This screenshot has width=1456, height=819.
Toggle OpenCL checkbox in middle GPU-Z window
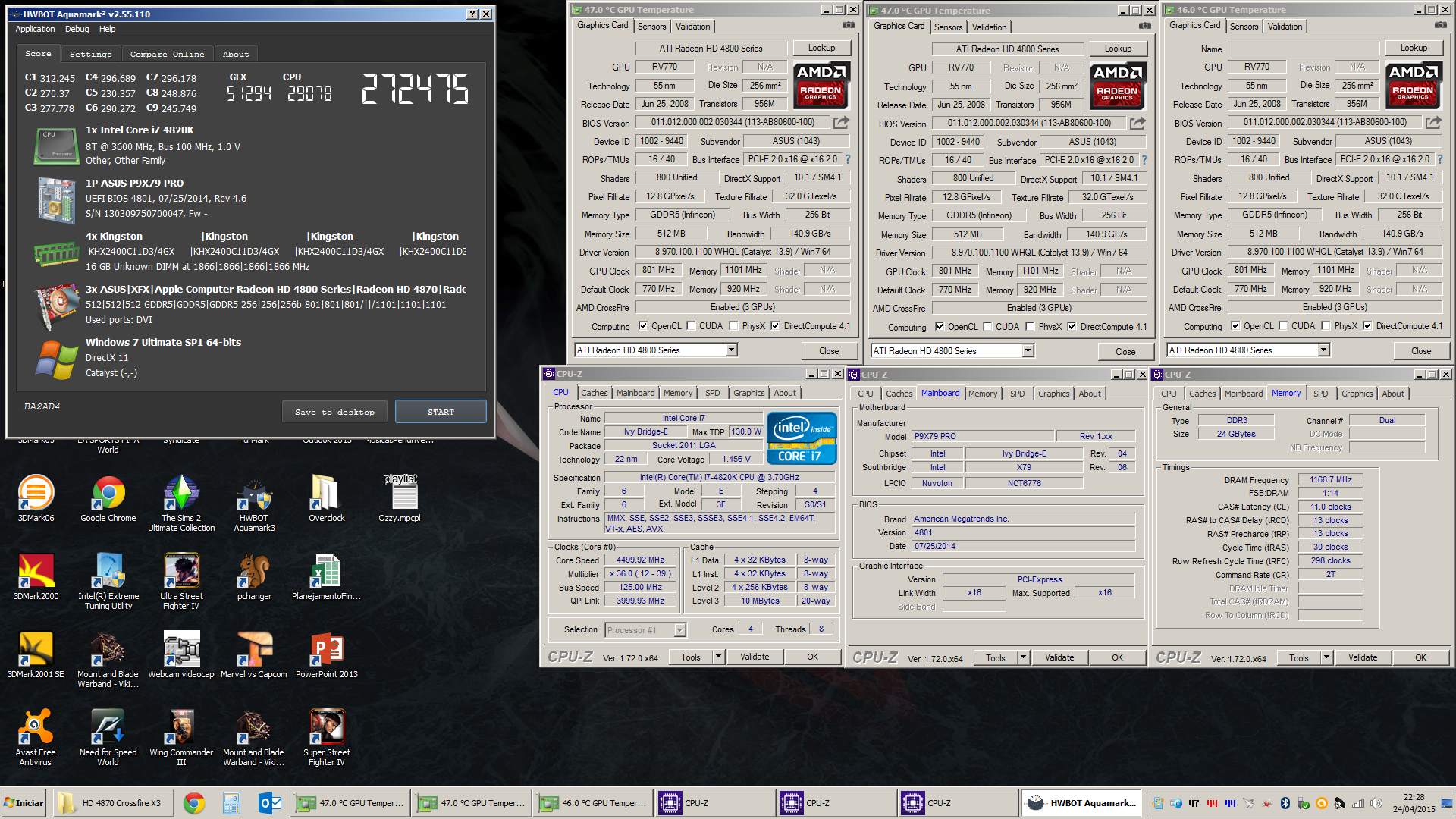940,327
